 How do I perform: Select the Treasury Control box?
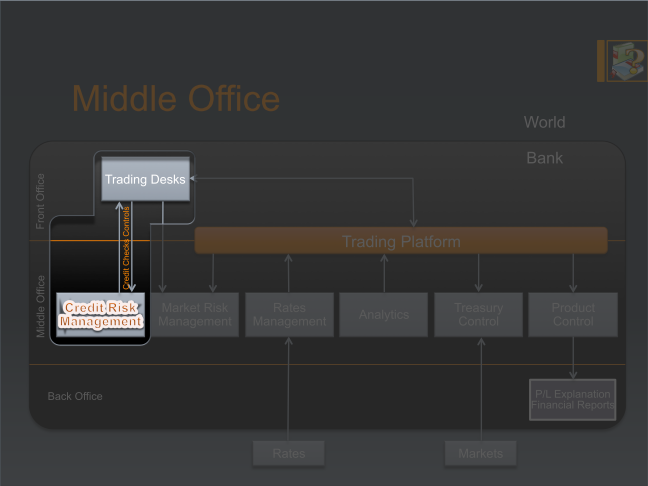pos(479,314)
